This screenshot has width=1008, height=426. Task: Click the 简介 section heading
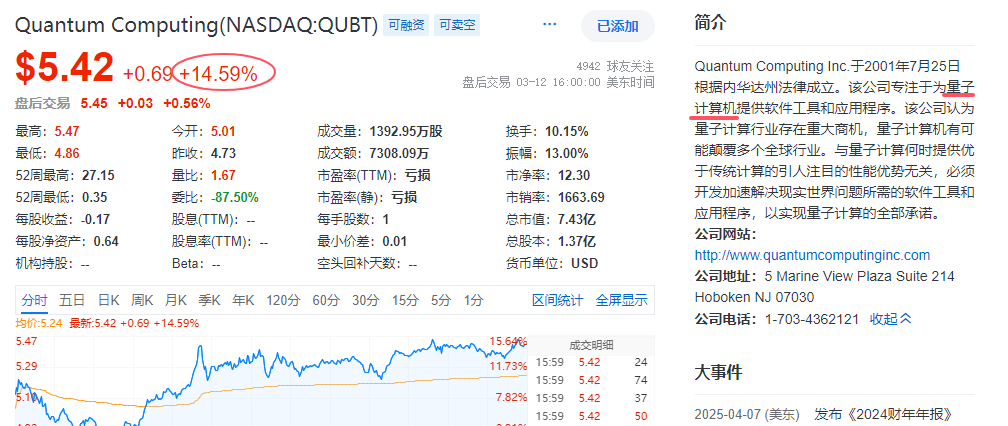pyautogui.click(x=711, y=23)
